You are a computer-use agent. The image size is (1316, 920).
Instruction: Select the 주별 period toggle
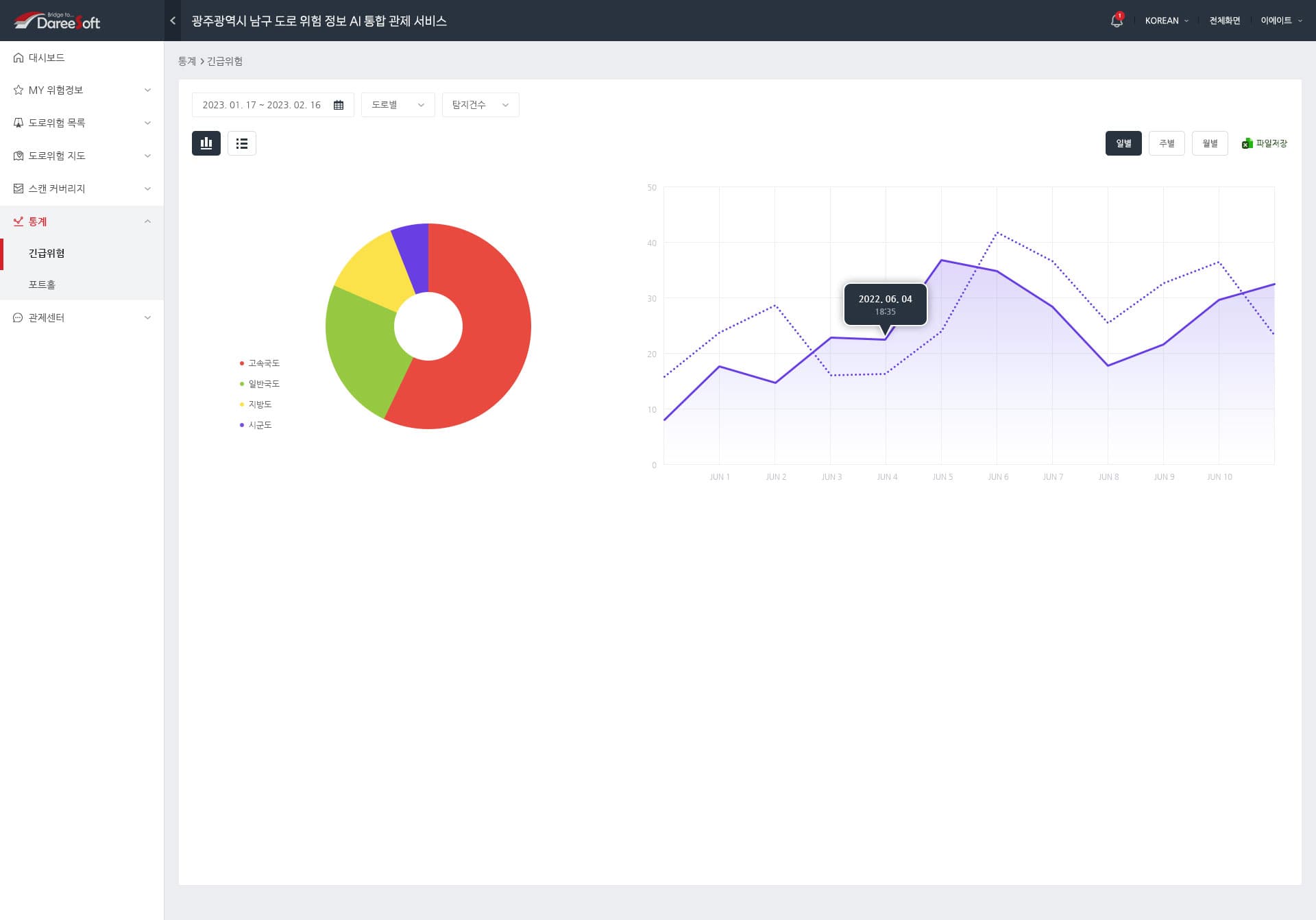[x=1166, y=143]
